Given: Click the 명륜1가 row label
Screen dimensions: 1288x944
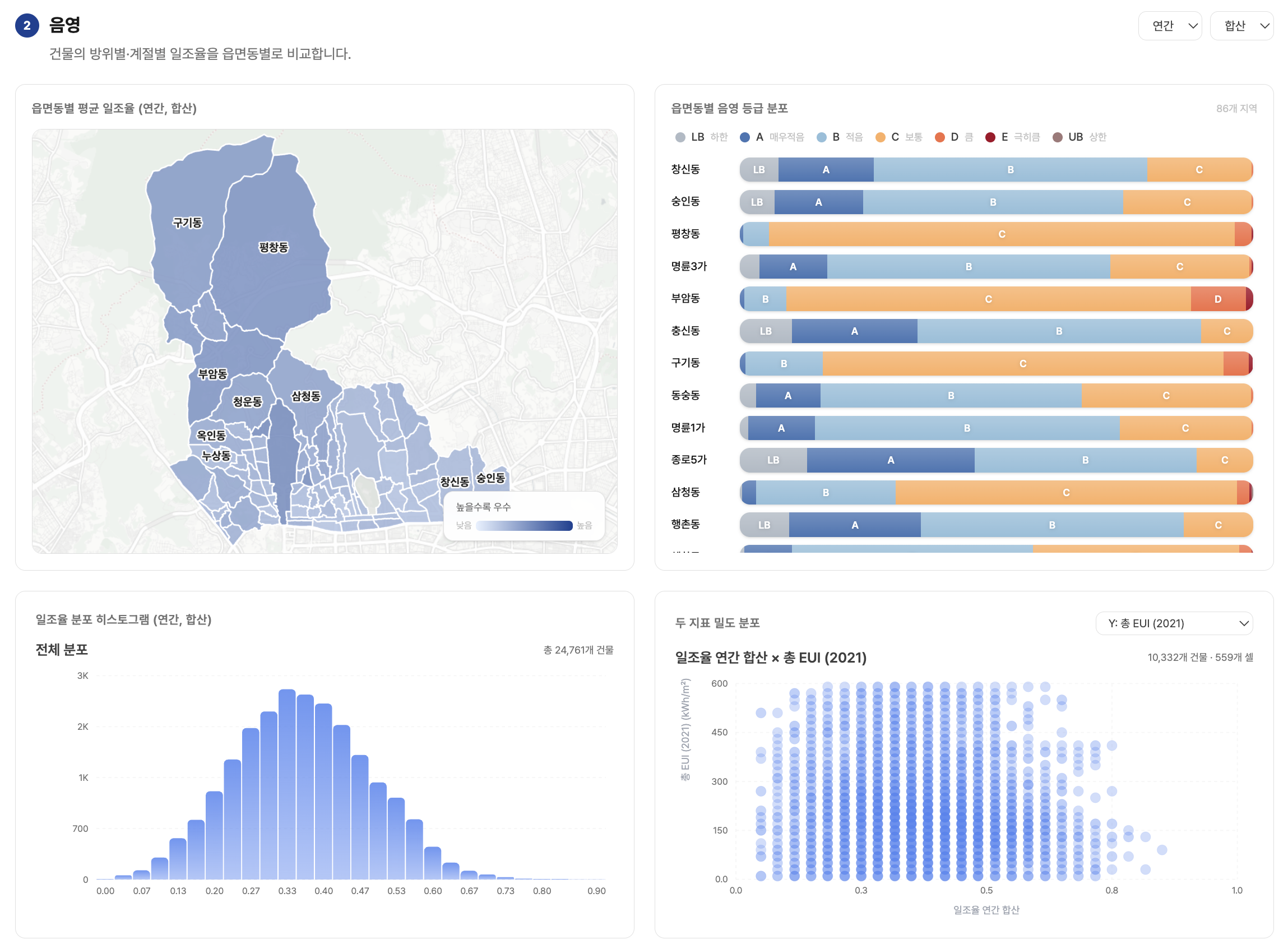Looking at the screenshot, I should click(x=688, y=427).
